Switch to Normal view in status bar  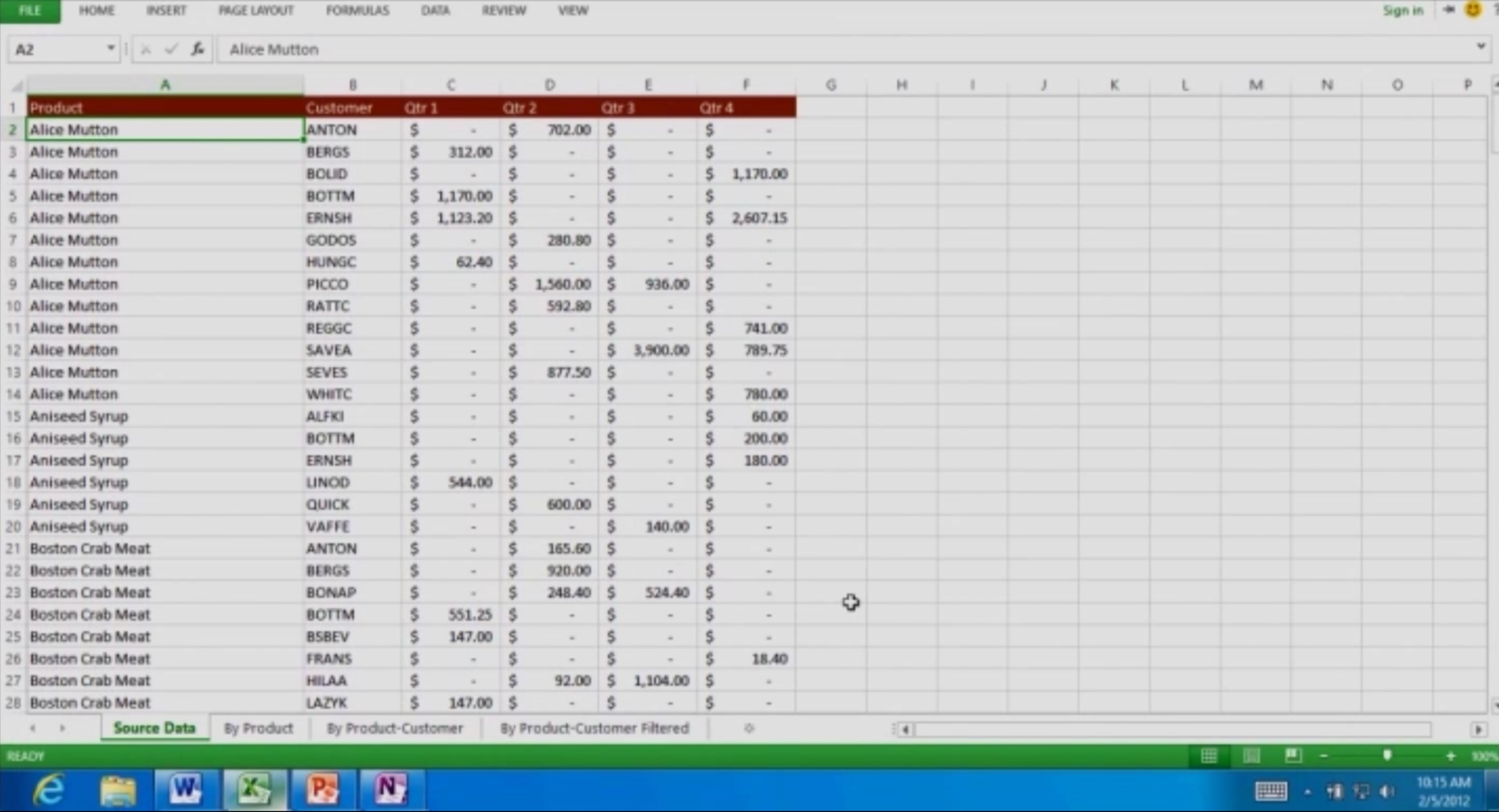coord(1209,755)
